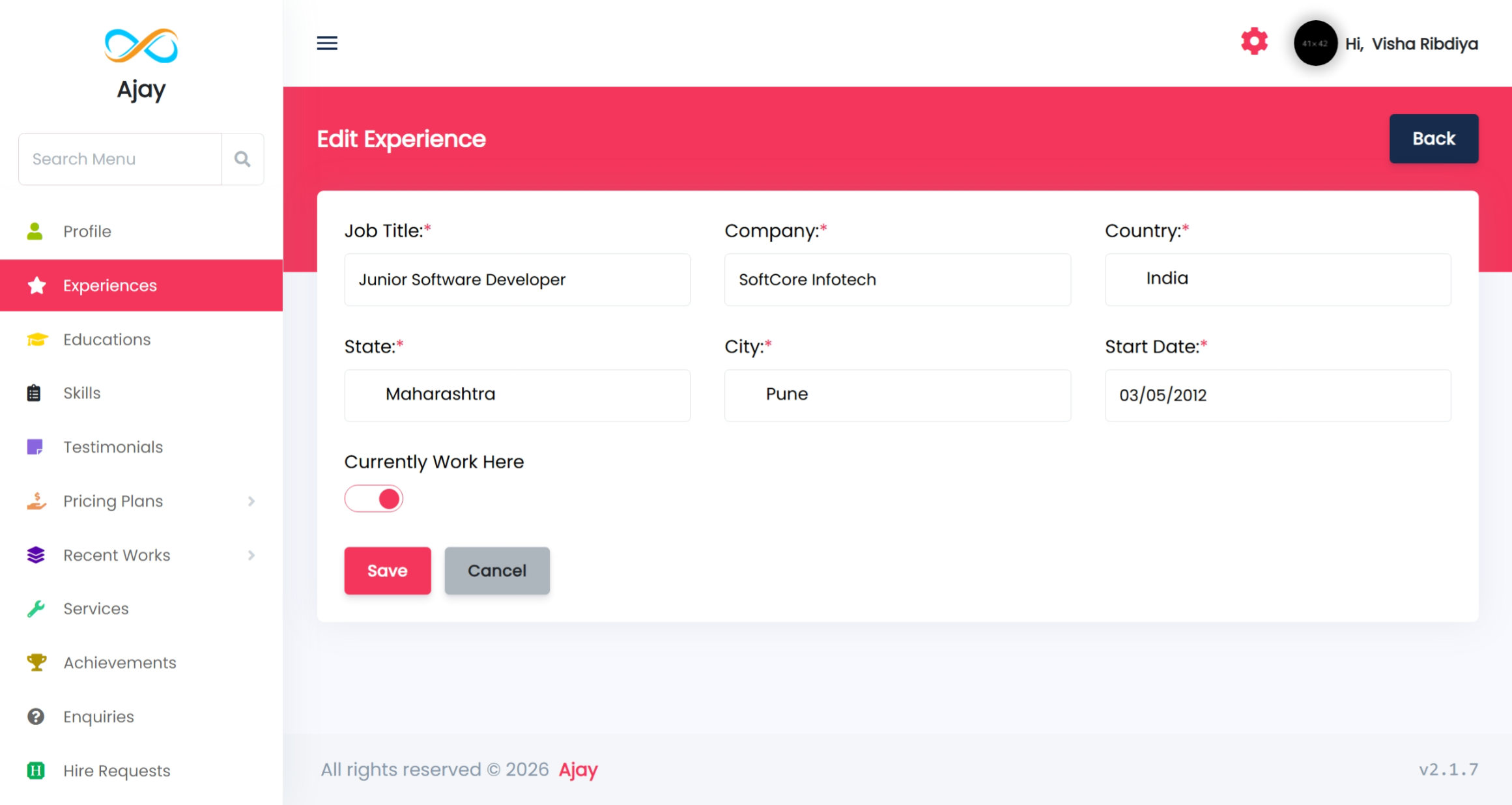Click the search magnifier icon
This screenshot has height=805, width=1512.
click(242, 159)
